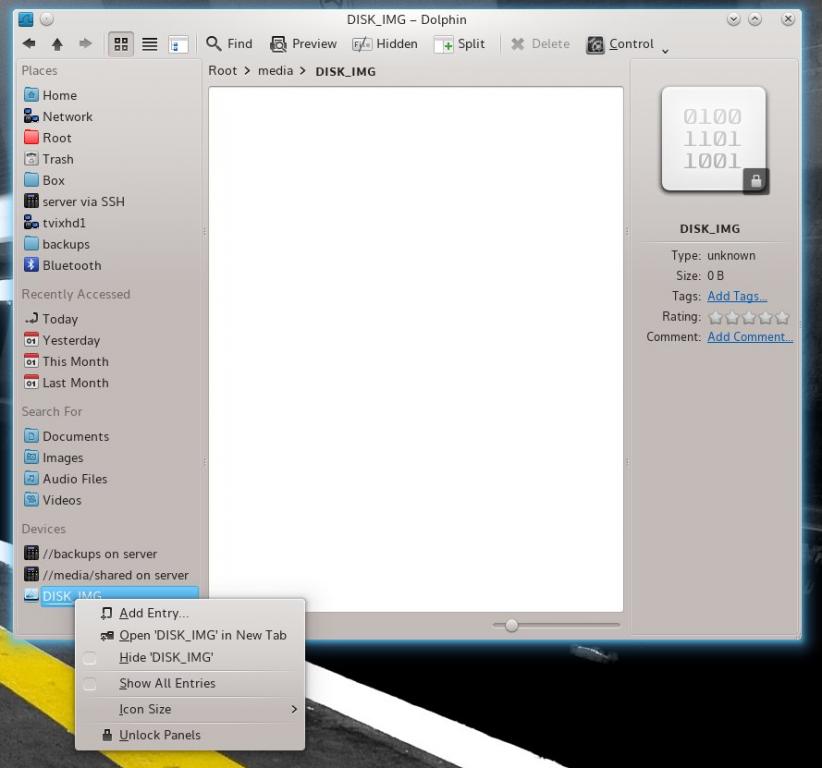
Task: Go up to parent folder
Action: [57, 44]
